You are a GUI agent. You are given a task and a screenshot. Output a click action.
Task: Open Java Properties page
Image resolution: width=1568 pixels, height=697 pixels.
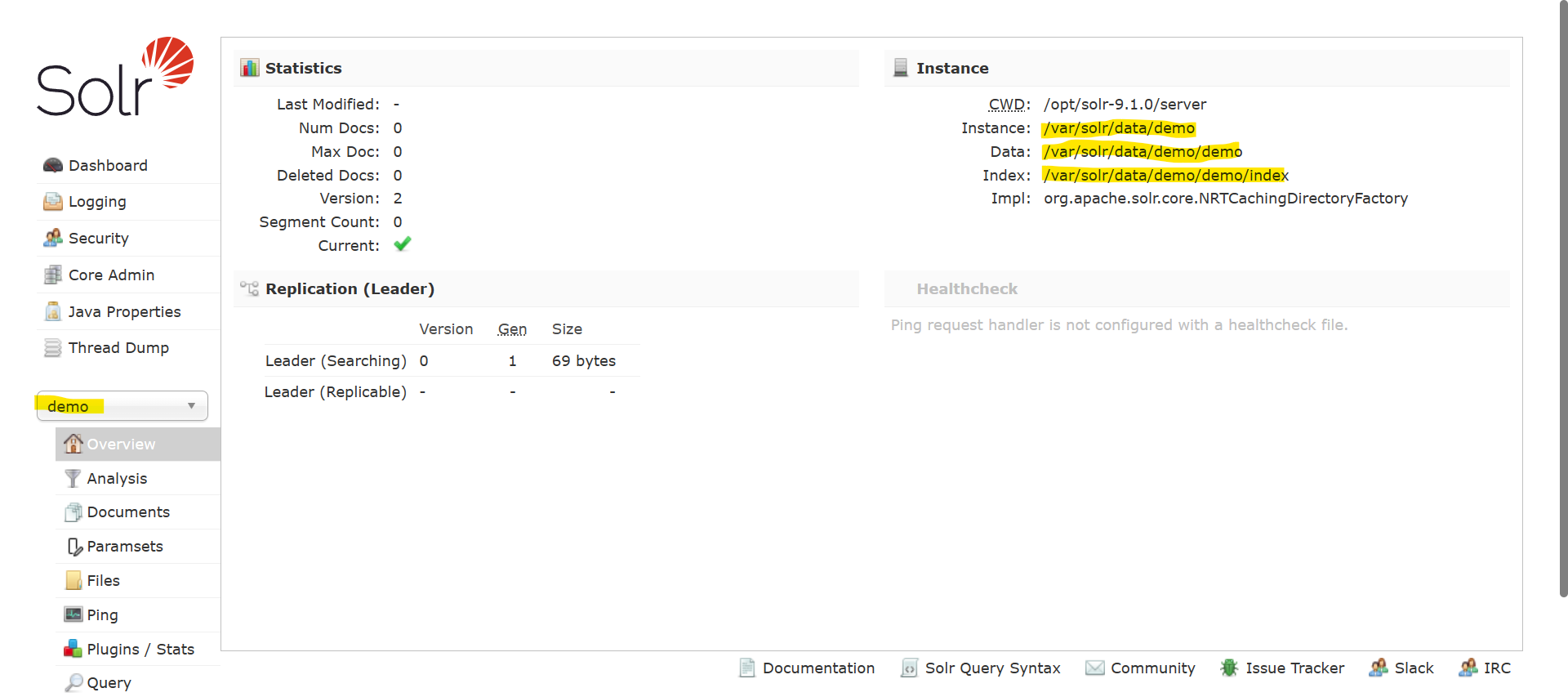click(128, 311)
